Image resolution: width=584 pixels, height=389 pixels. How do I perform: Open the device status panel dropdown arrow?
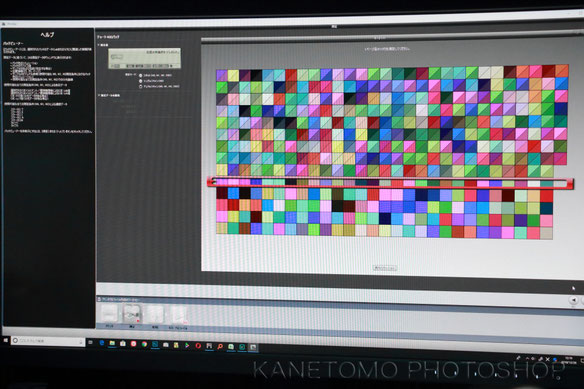pyautogui.click(x=172, y=66)
